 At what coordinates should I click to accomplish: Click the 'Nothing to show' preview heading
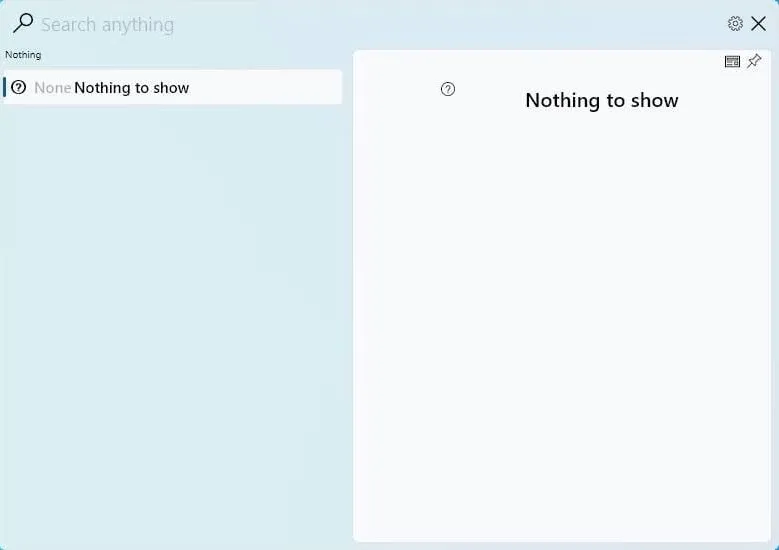(601, 100)
